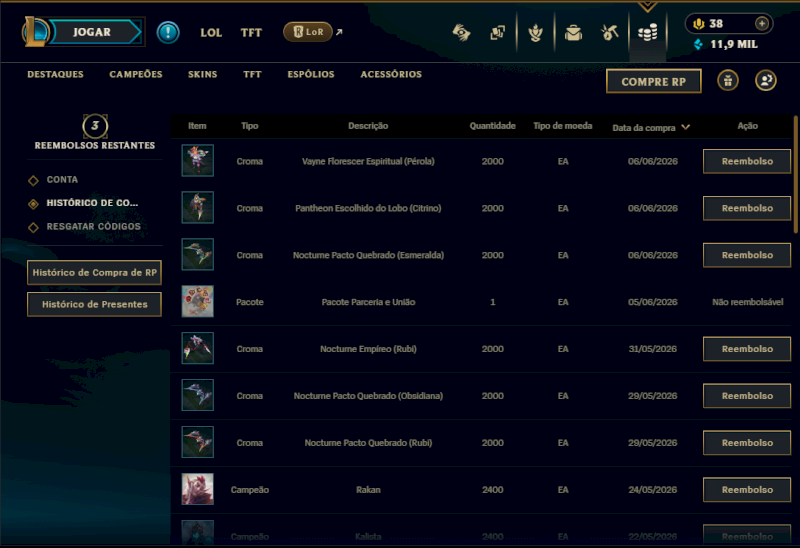This screenshot has height=548, width=800.
Task: Click the date 31/05/2026 cell
Action: (x=653, y=349)
